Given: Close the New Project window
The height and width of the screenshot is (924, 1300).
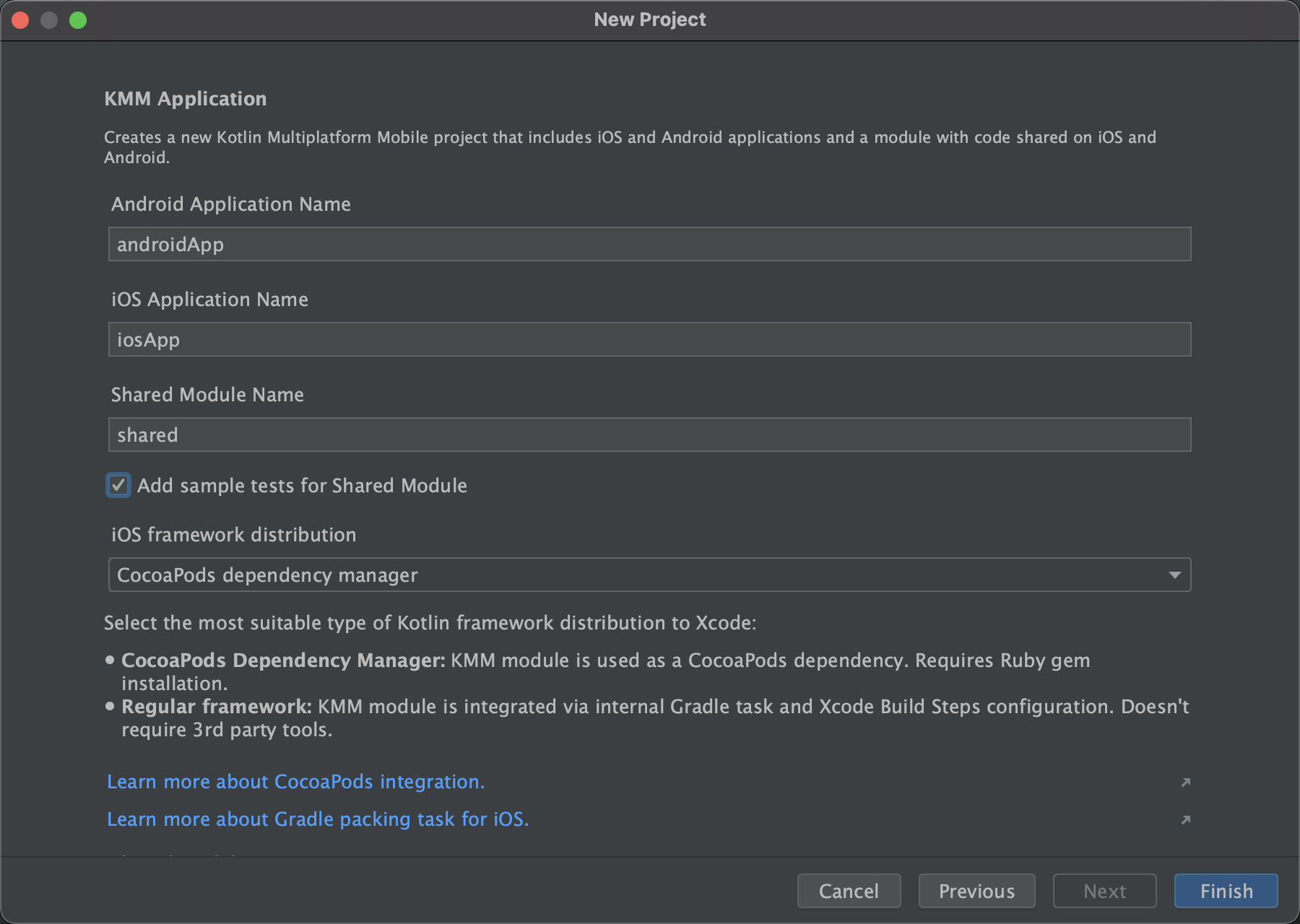Looking at the screenshot, I should click(20, 20).
